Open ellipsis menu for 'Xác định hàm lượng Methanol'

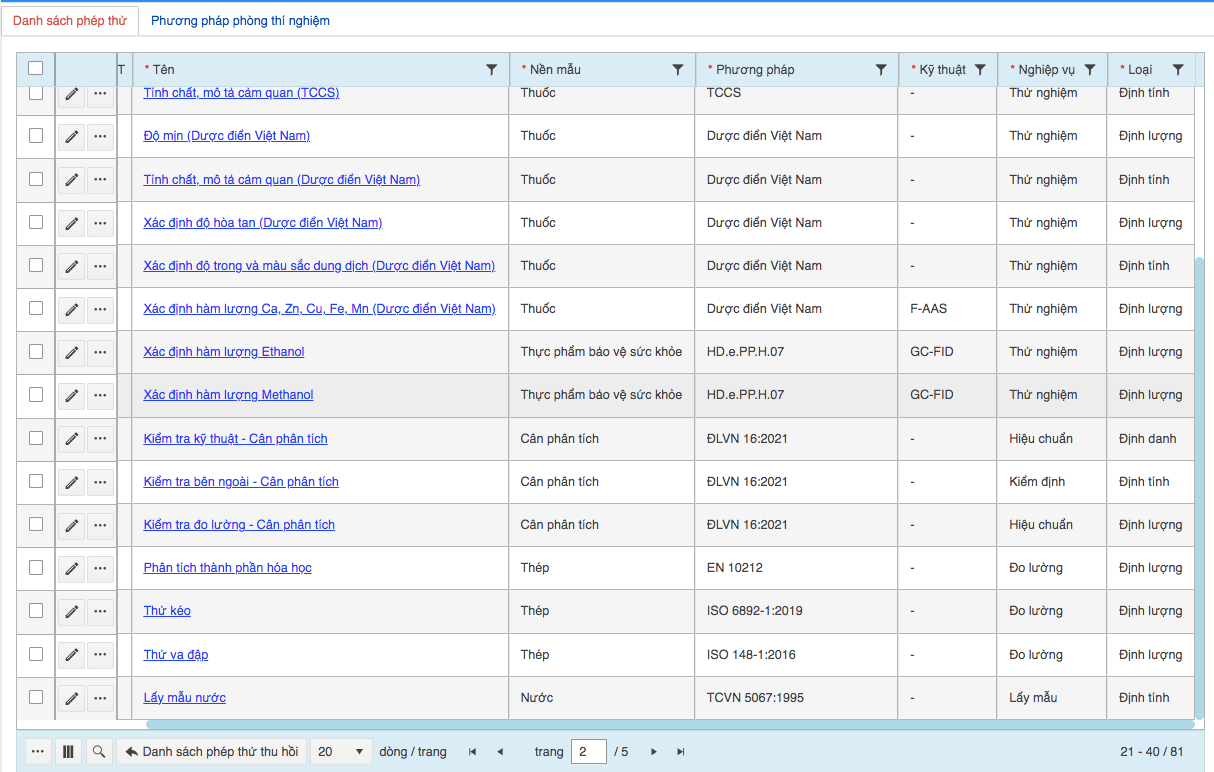click(x=100, y=396)
